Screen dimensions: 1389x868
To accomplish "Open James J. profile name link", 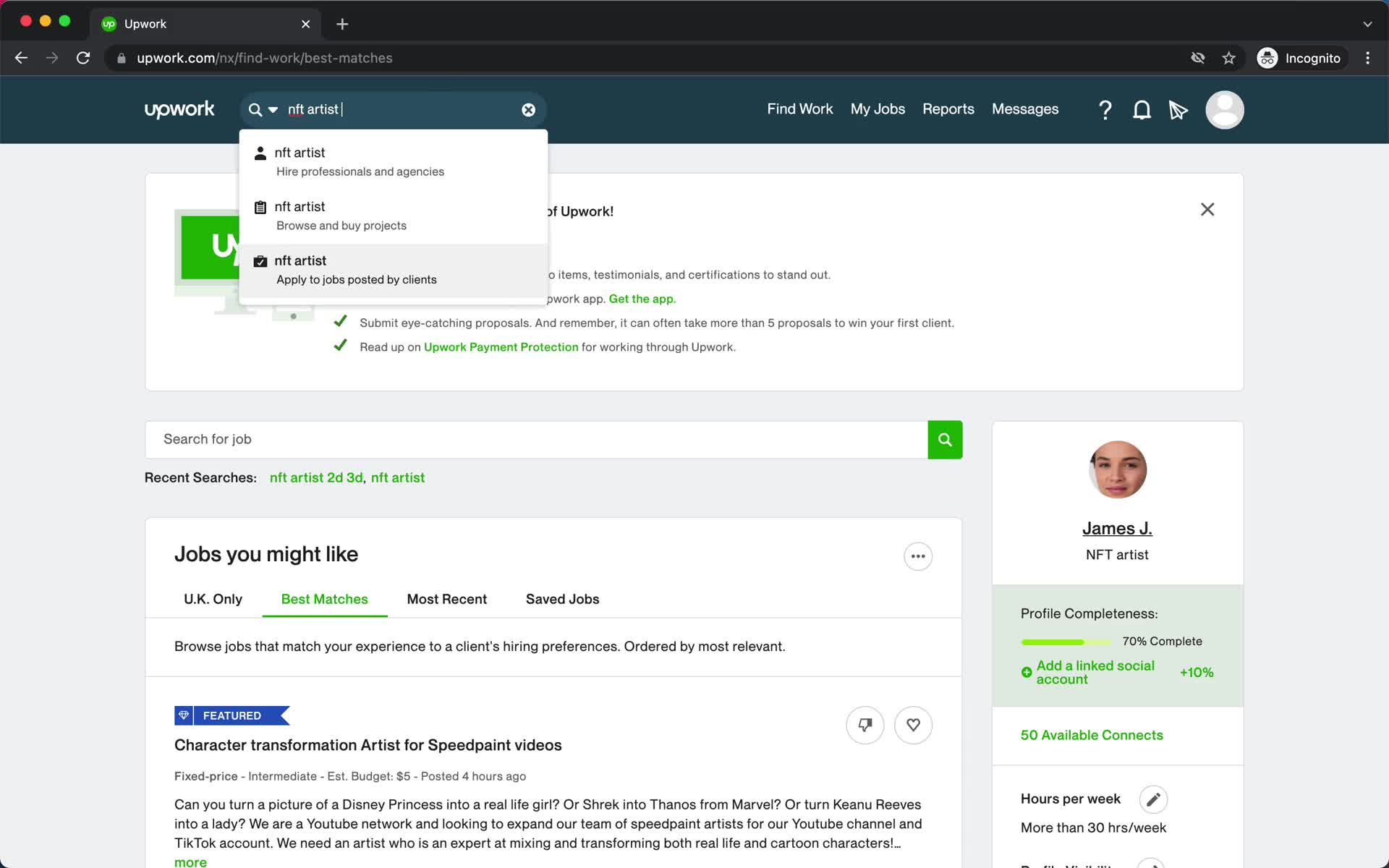I will [1117, 529].
